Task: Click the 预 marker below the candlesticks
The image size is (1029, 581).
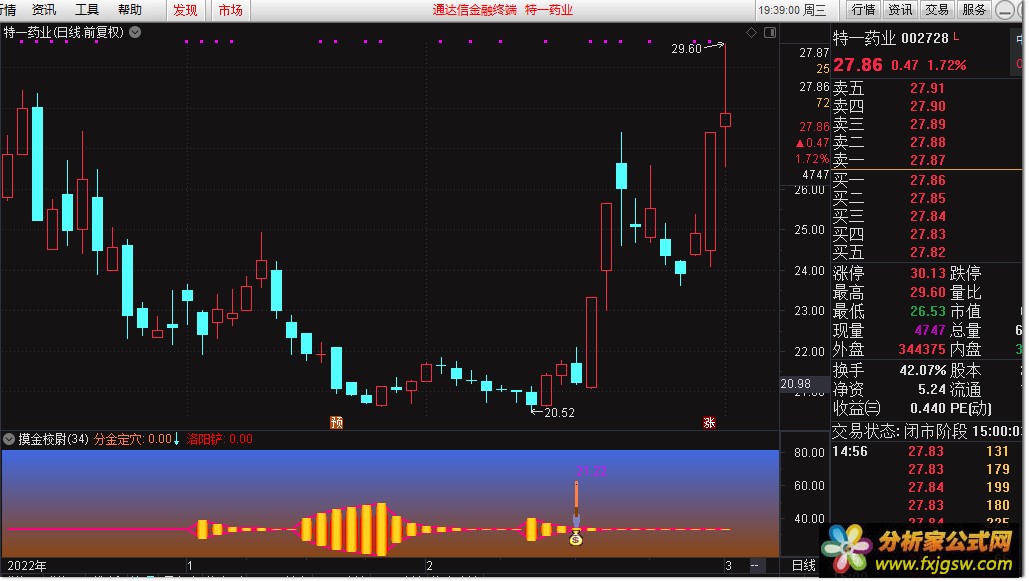Action: pos(337,422)
